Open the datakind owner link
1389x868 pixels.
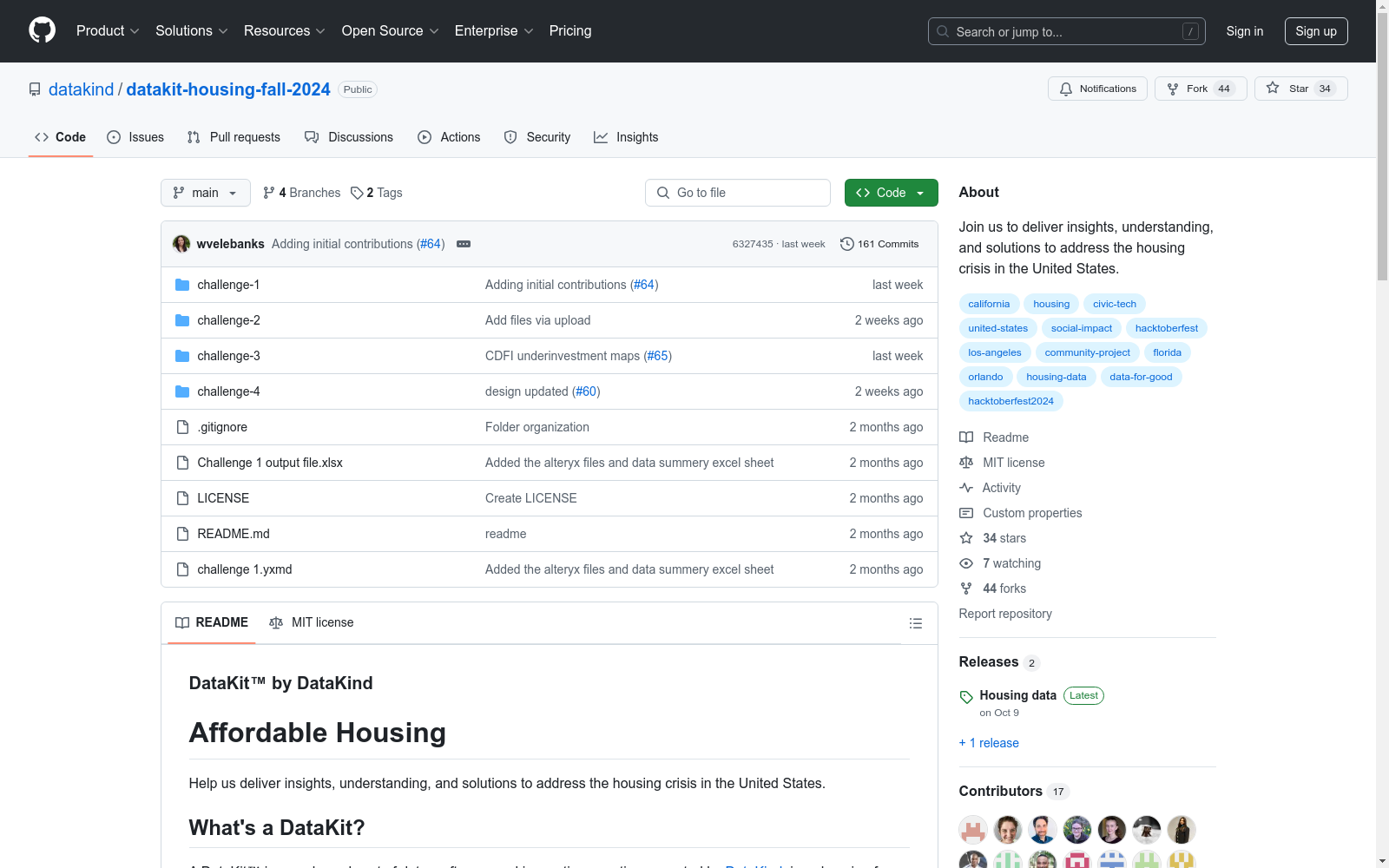point(81,89)
